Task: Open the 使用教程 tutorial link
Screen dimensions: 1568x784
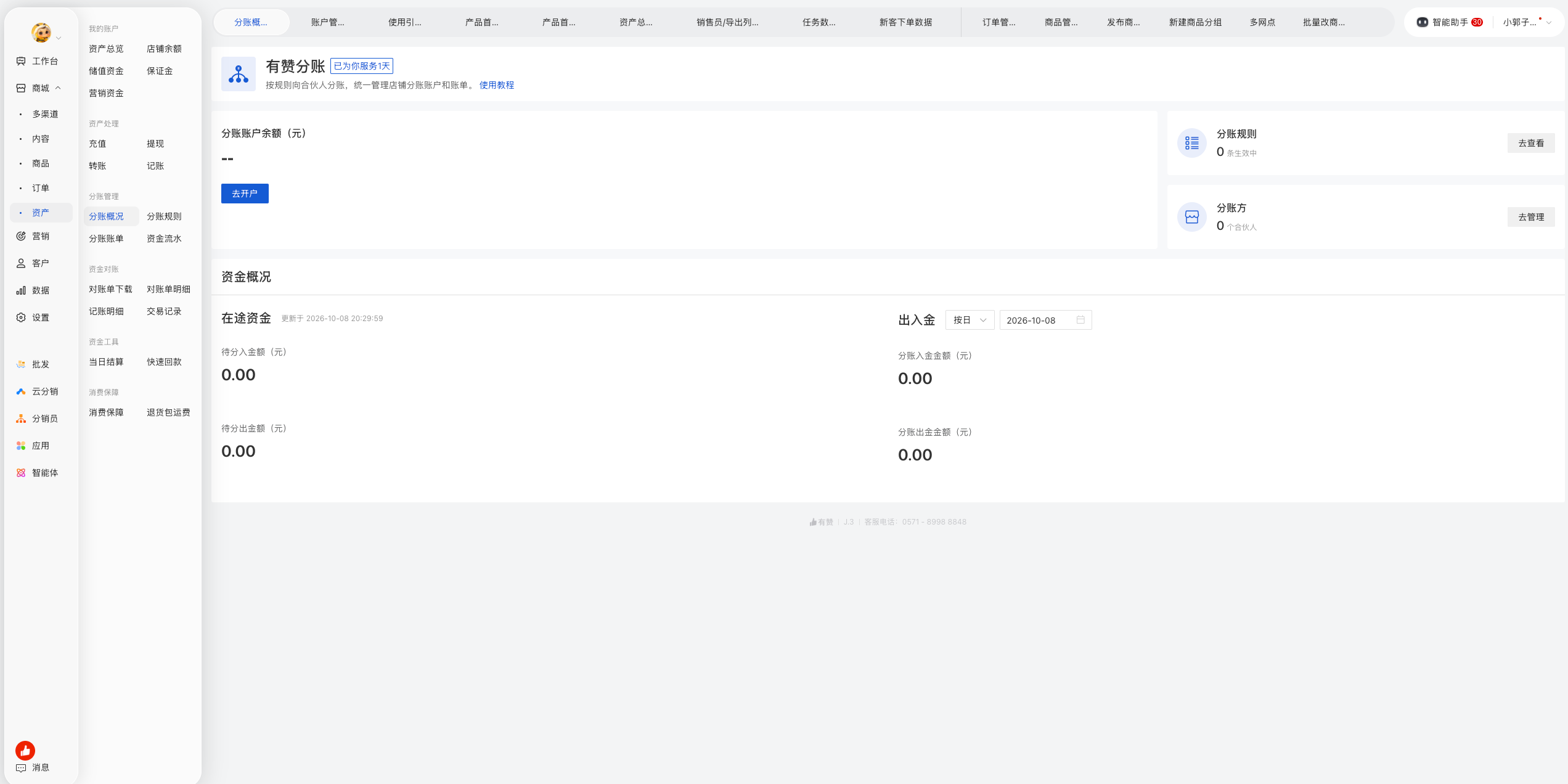Action: point(497,85)
